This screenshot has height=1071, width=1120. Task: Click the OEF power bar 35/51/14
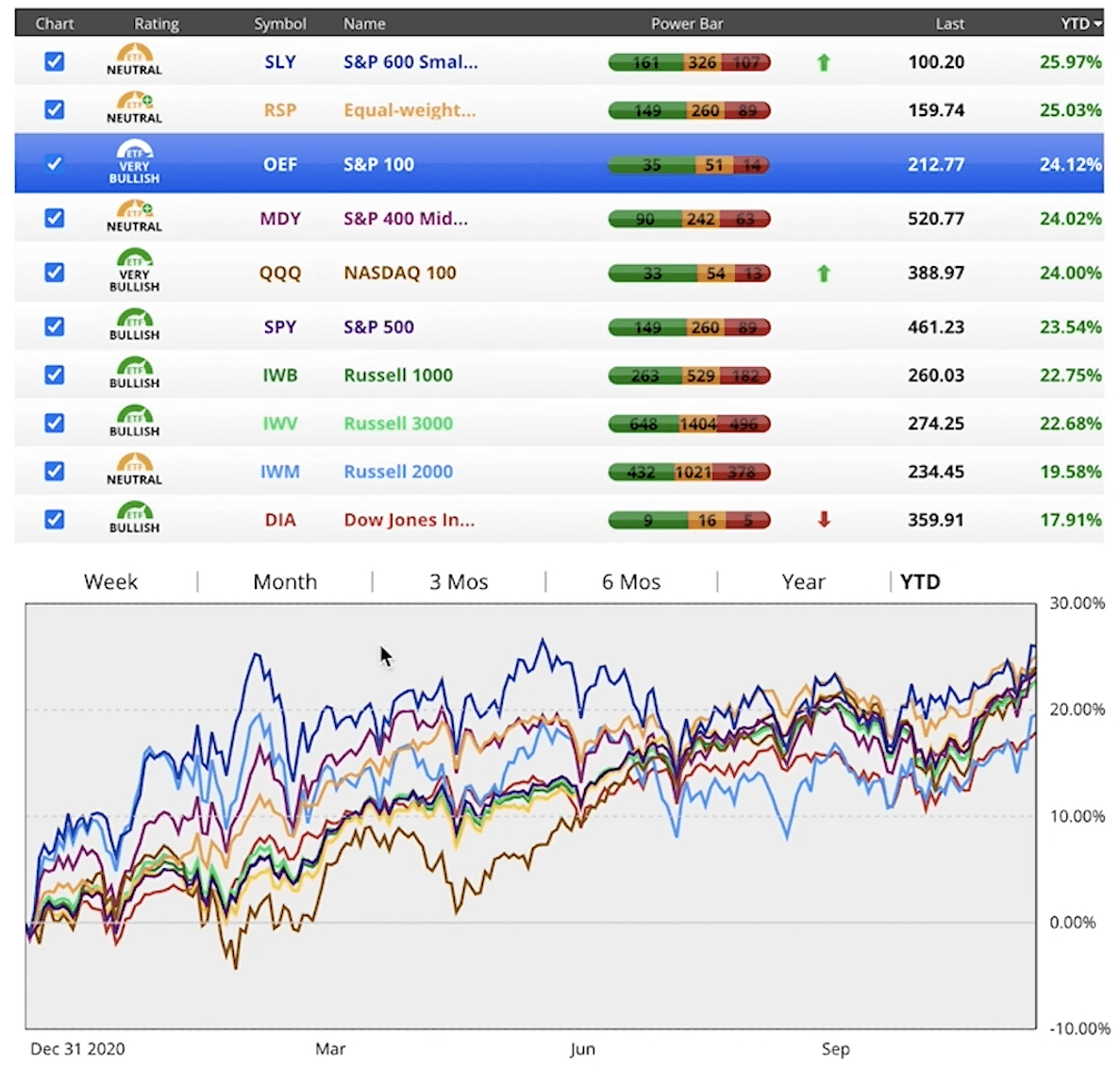pos(690,165)
